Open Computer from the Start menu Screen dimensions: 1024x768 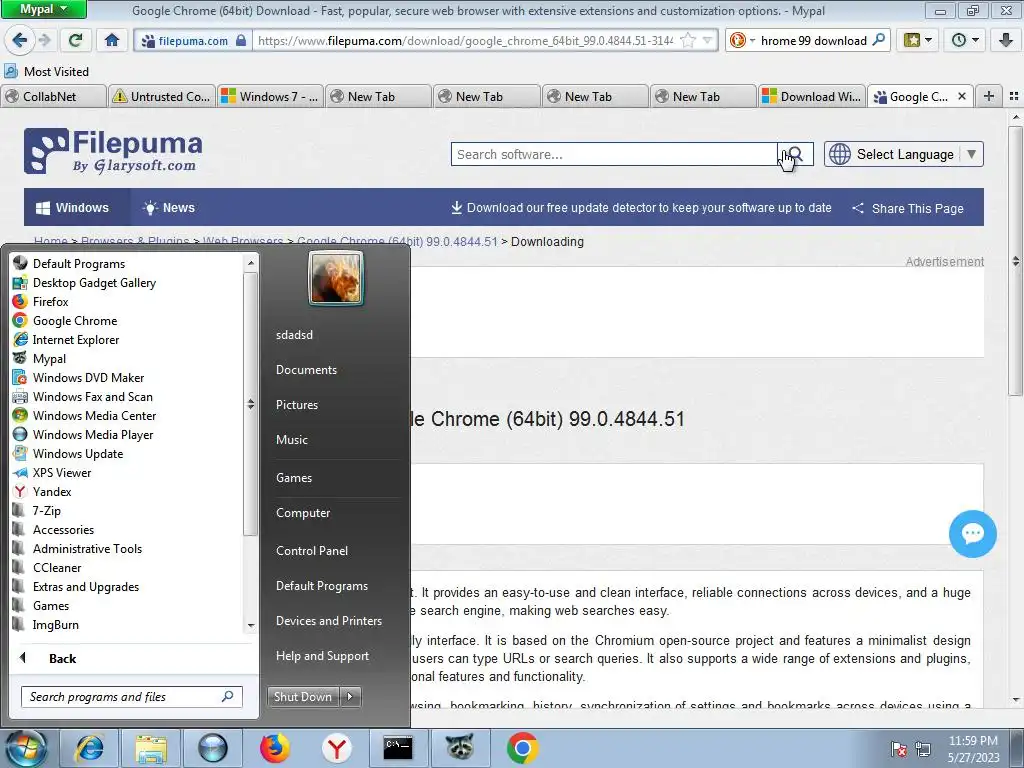pos(302,513)
